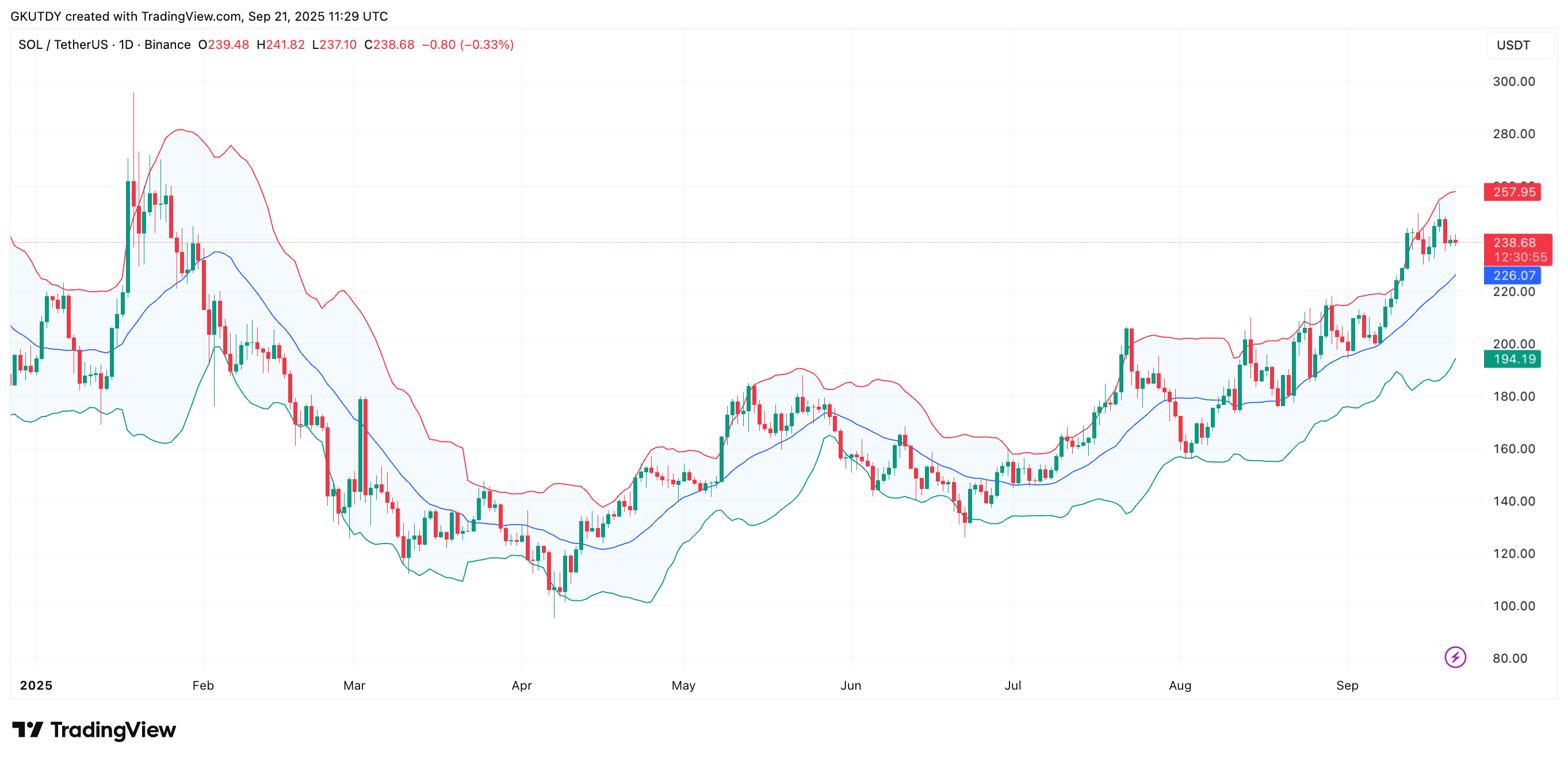The height and width of the screenshot is (761, 1568).
Task: Click the green 194.19 lower band tag
Action: (x=1513, y=359)
